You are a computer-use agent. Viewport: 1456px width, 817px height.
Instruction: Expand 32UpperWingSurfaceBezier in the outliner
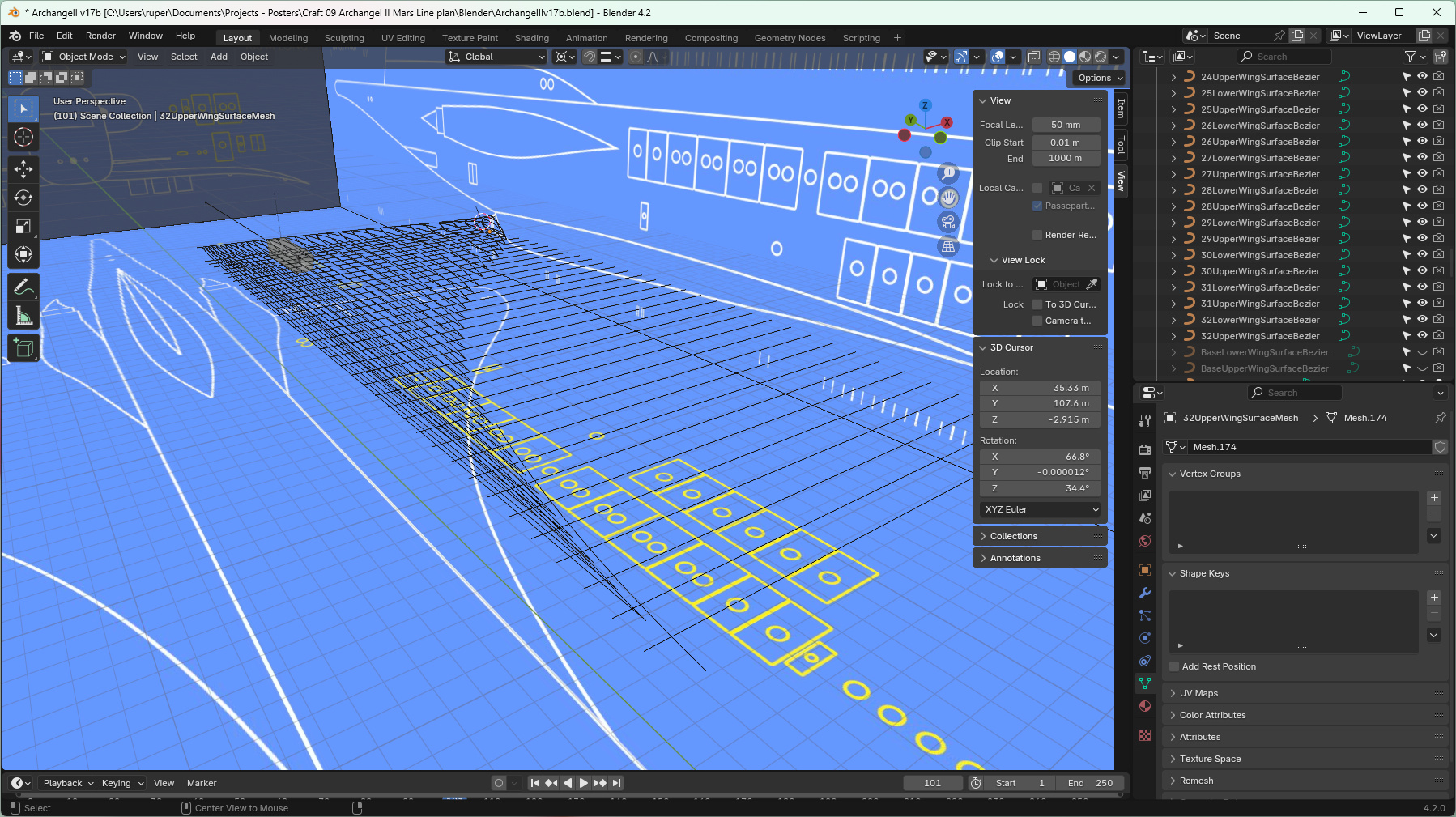(x=1173, y=336)
